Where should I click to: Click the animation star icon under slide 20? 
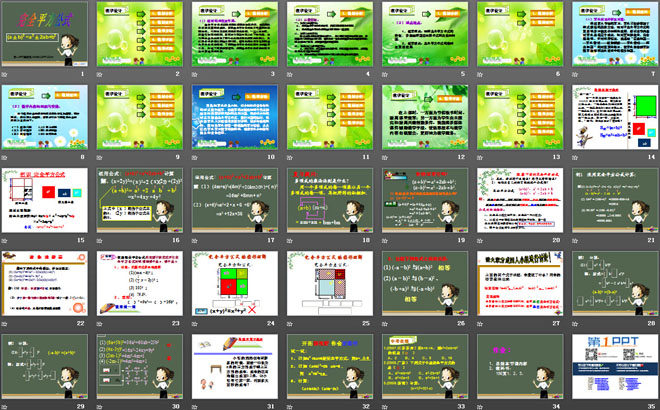pos(480,241)
